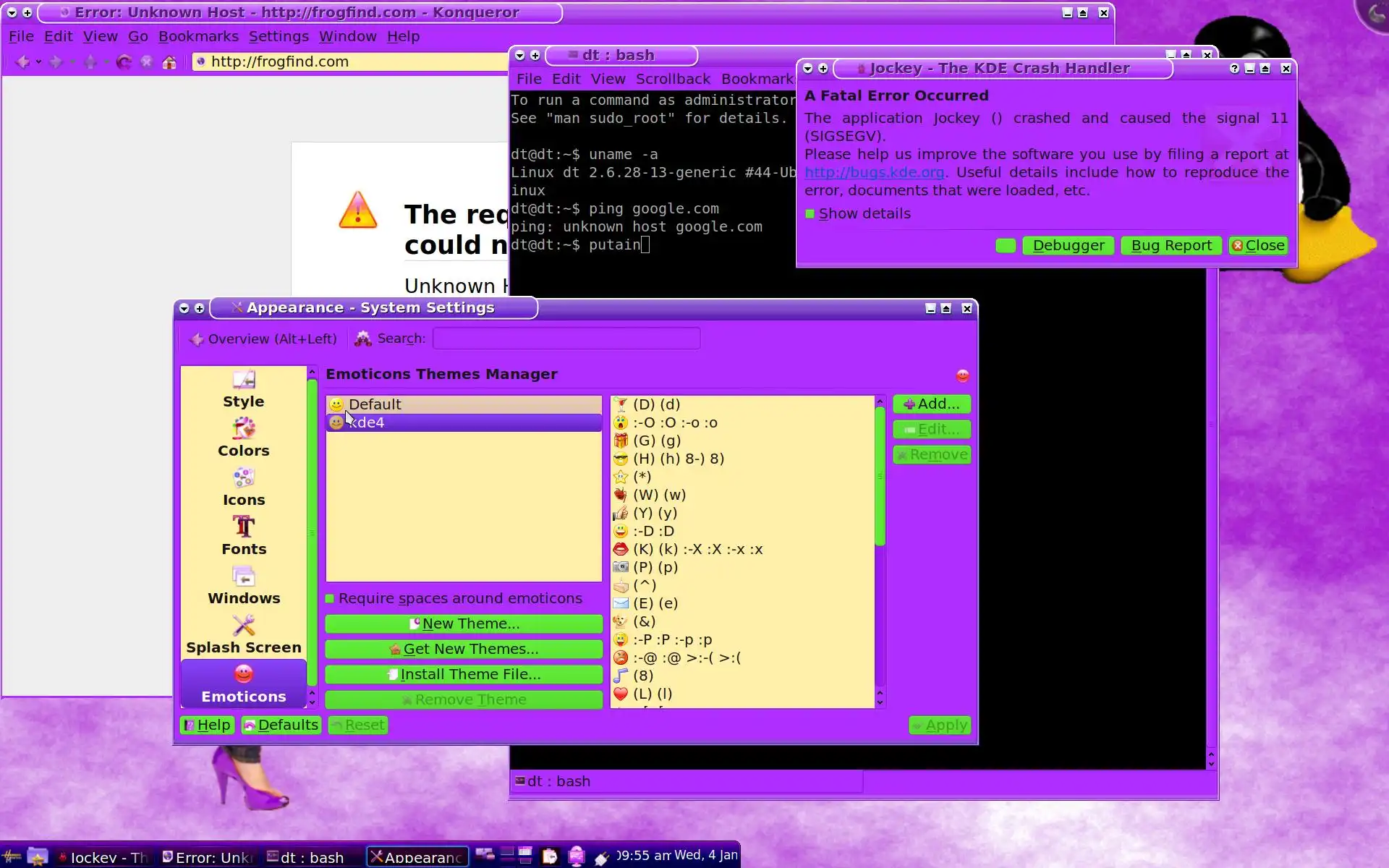The image size is (1389, 868).
Task: Click the Bug Report button
Action: [x=1171, y=246]
